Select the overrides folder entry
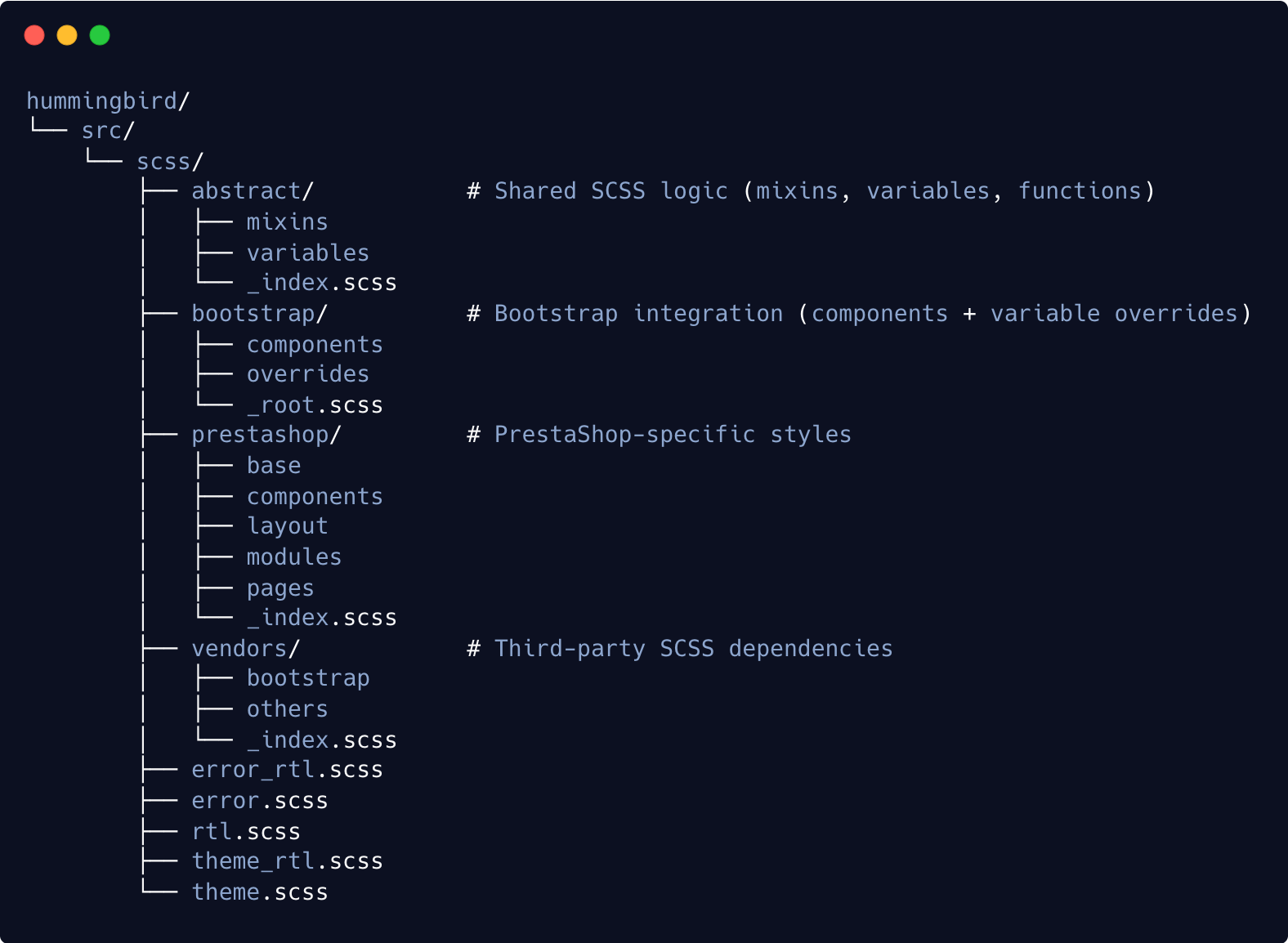 point(307,374)
